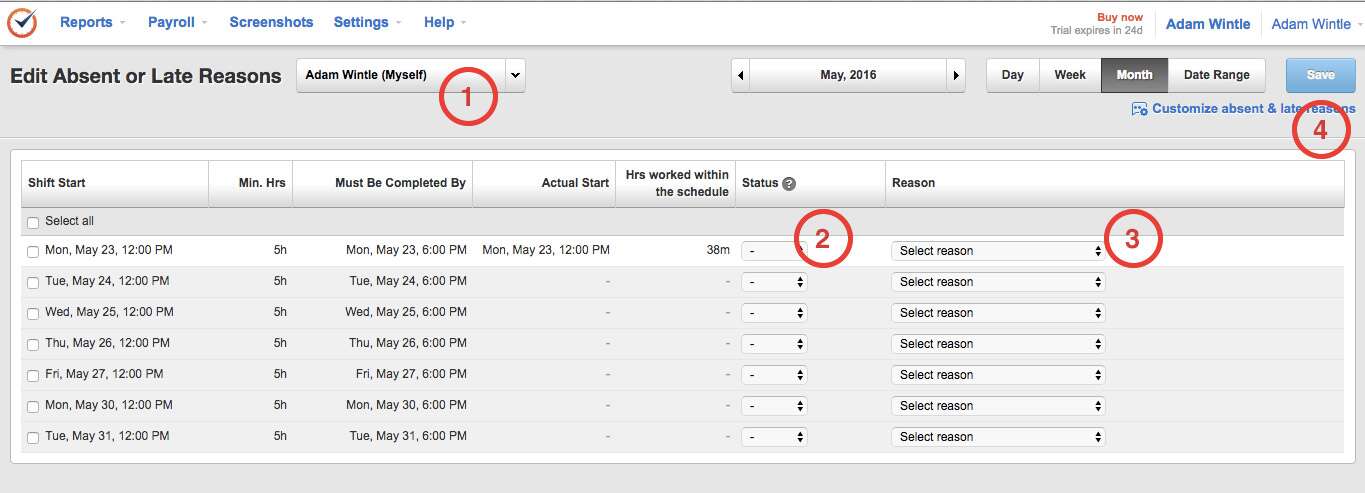The height and width of the screenshot is (493, 1365).
Task: Check the Fri, May 27 shift checkbox
Action: point(33,376)
